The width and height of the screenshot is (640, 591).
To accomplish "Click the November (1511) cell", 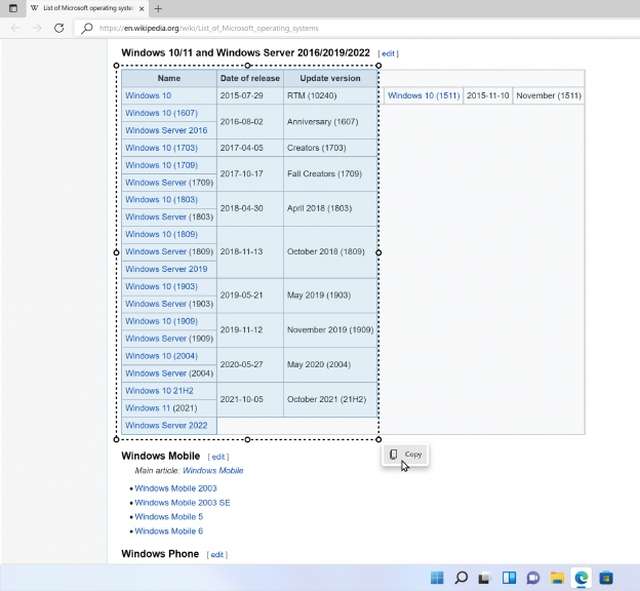I will point(549,96).
